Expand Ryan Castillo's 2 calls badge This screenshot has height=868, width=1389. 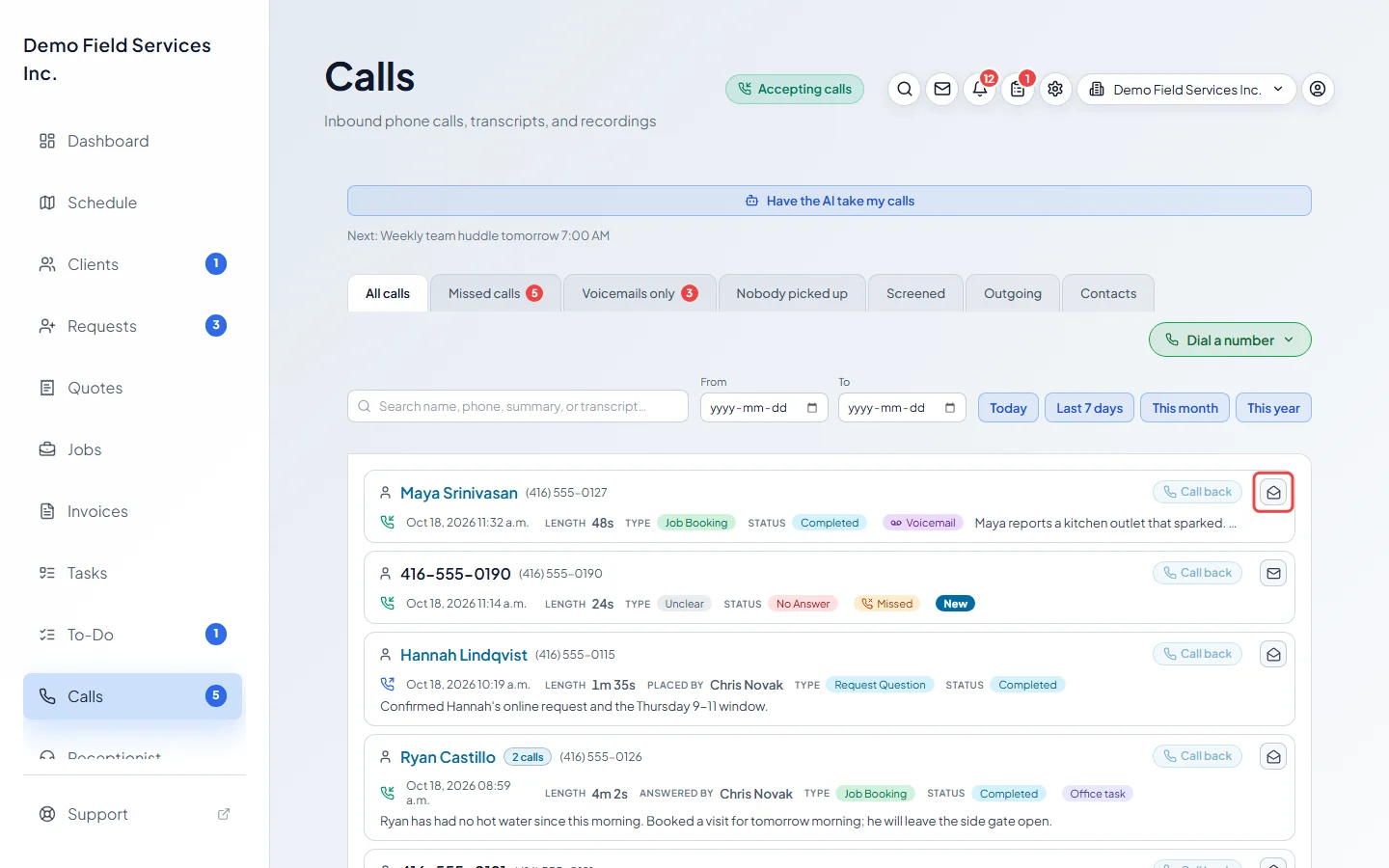[528, 757]
